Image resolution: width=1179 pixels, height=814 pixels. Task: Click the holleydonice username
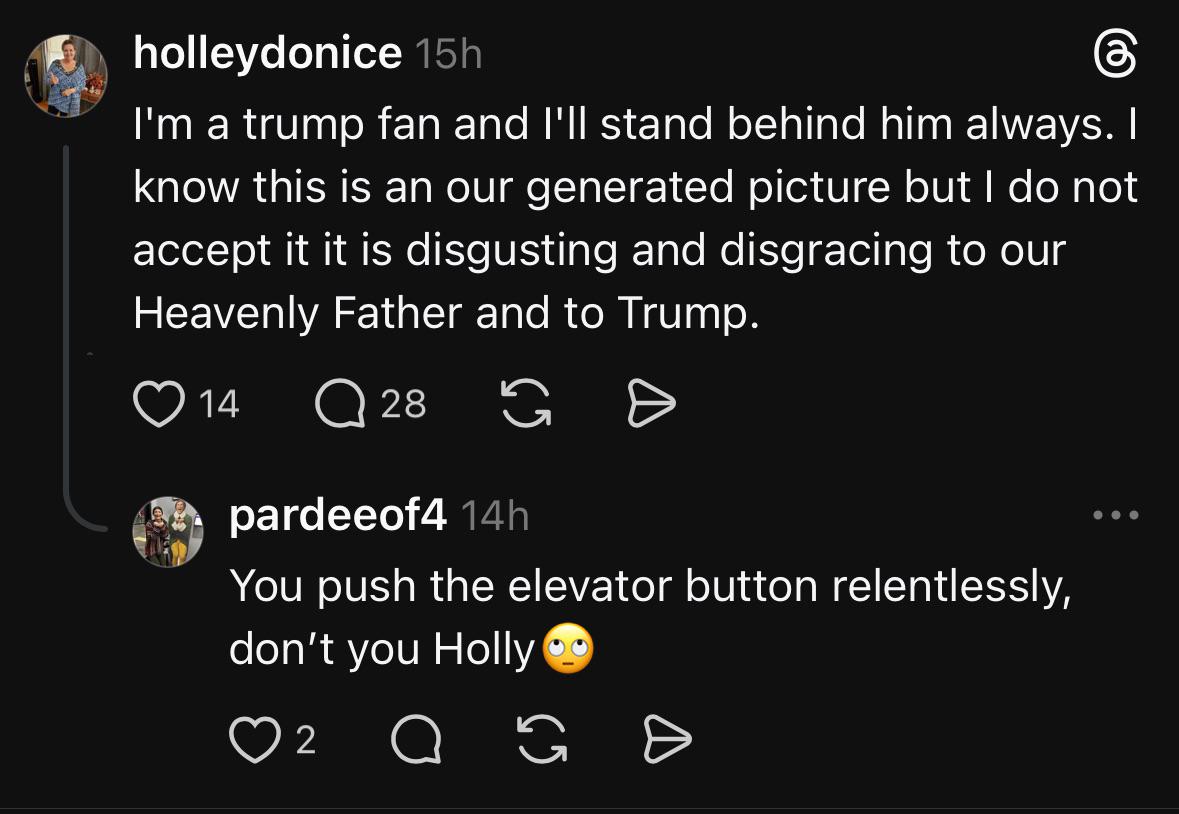coord(267,54)
